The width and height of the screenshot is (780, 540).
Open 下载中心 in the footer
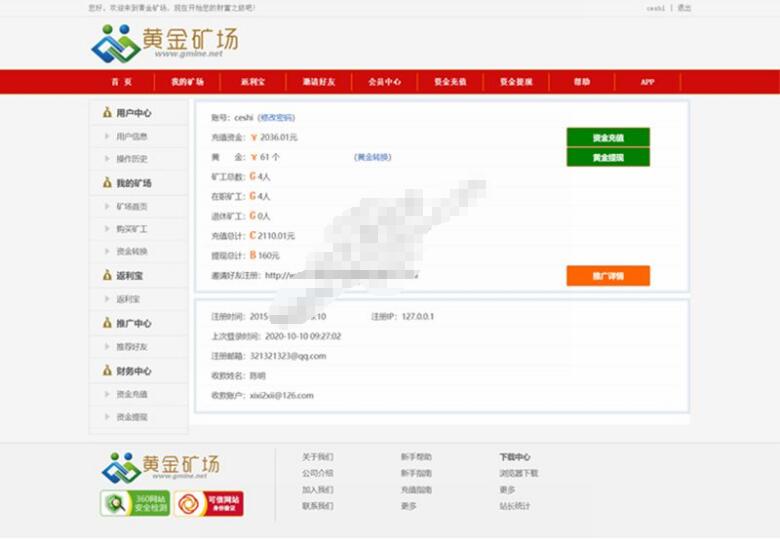pos(515,456)
